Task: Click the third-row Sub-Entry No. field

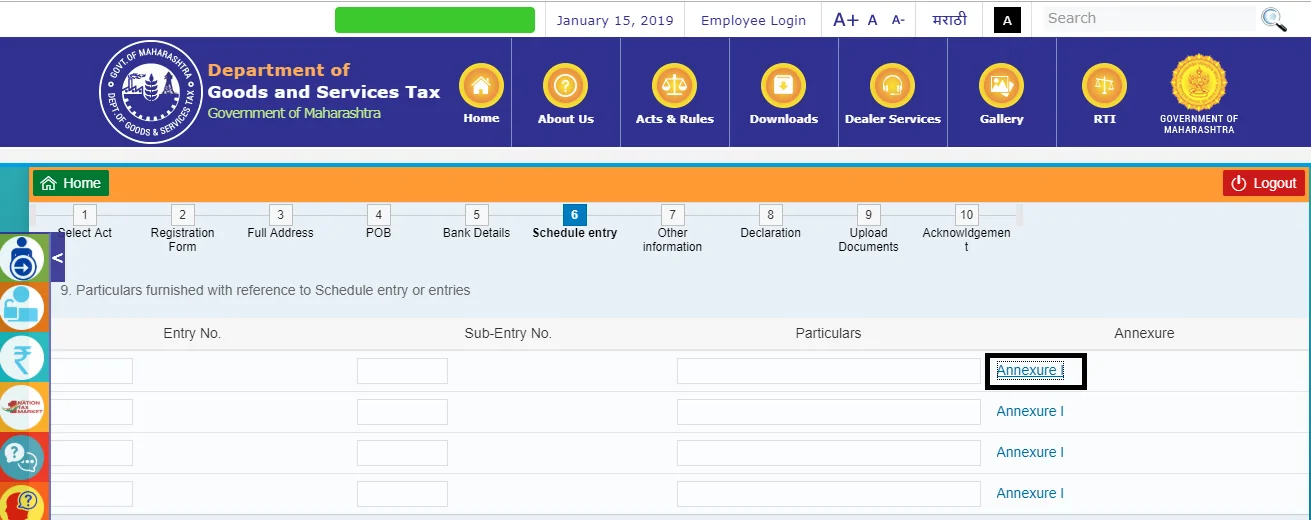Action: pyautogui.click(x=402, y=453)
